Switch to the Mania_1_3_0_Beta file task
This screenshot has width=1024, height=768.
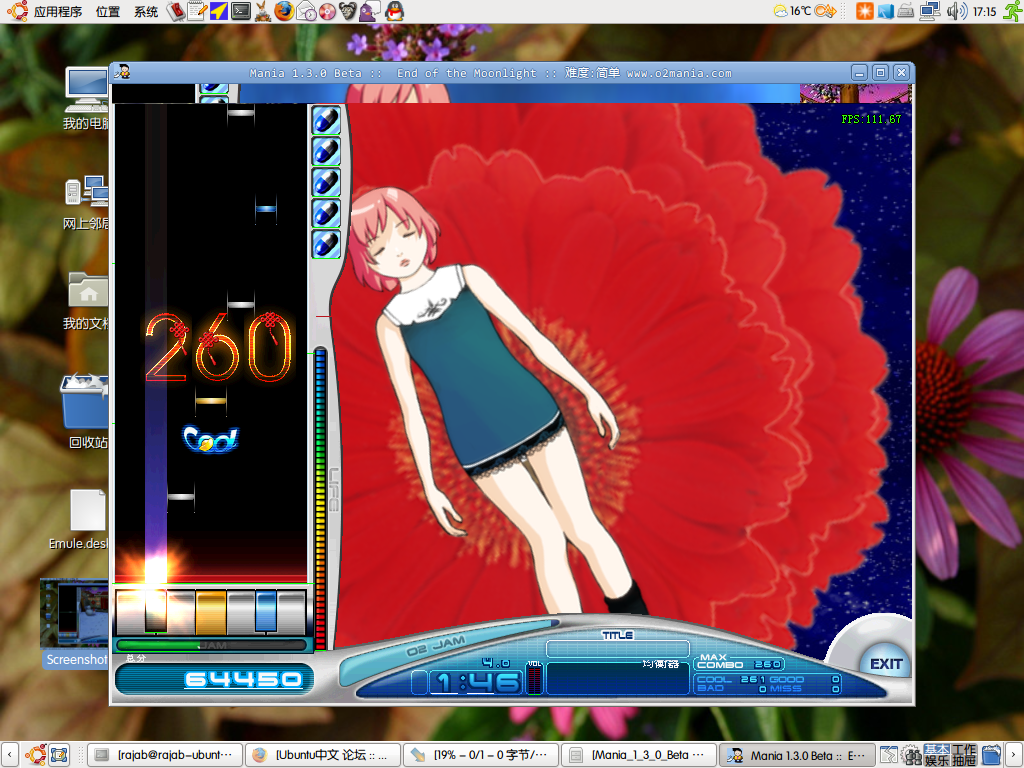[x=639, y=755]
